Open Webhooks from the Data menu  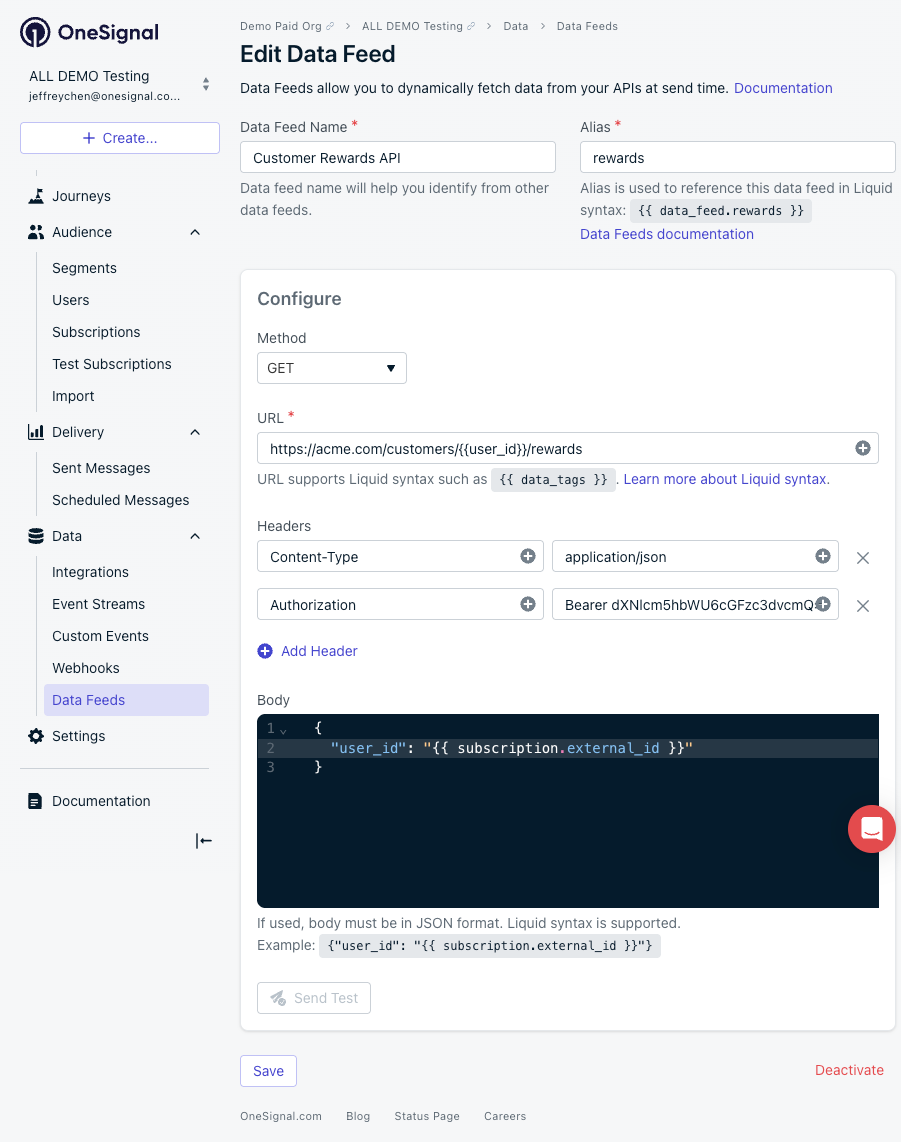click(85, 668)
